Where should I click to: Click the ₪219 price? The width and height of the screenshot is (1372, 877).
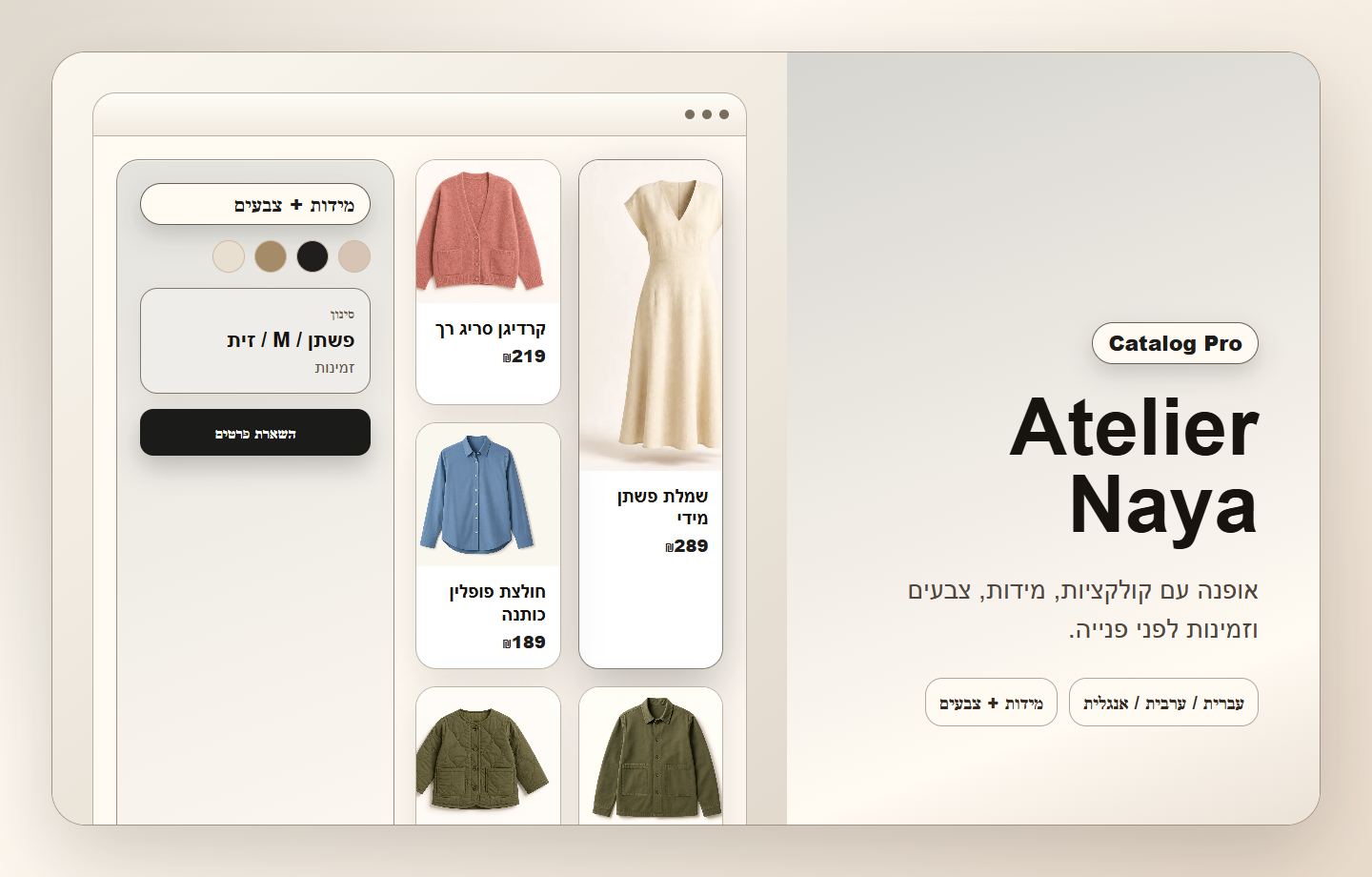[524, 357]
